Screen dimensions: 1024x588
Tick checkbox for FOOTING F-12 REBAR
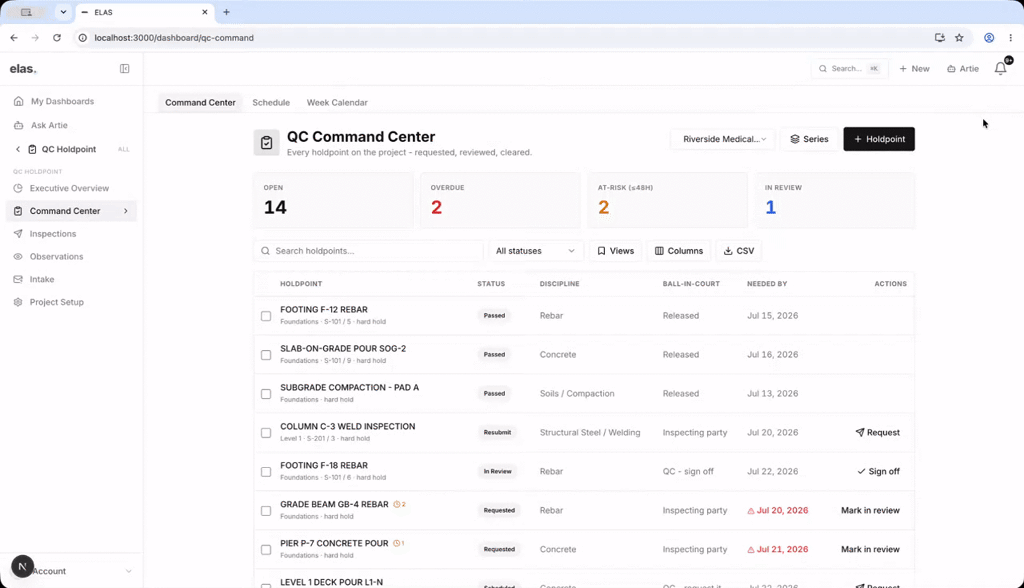pyautogui.click(x=266, y=316)
